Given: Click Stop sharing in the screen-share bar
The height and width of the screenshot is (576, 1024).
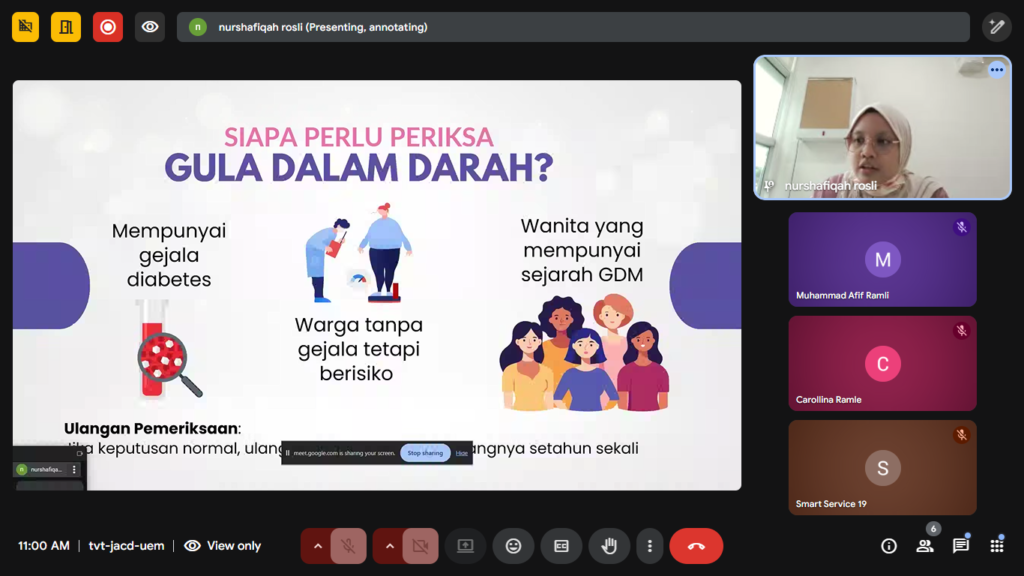Looking at the screenshot, I should pos(425,453).
